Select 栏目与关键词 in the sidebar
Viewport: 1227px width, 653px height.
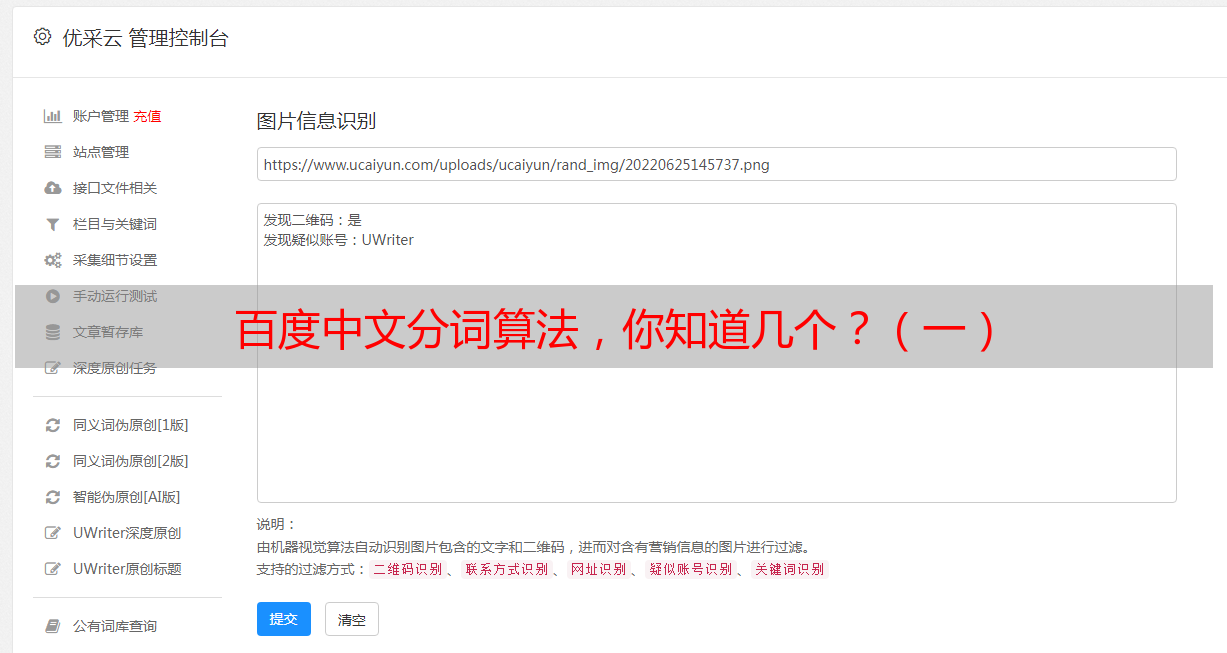pos(115,224)
